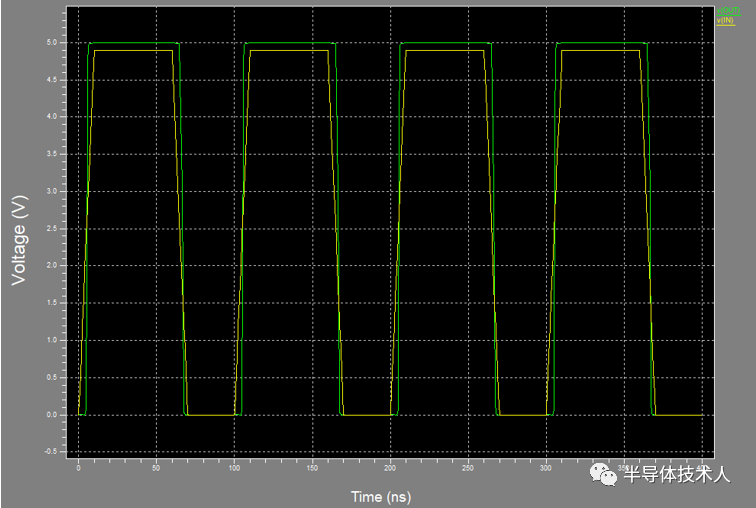Image resolution: width=756 pixels, height=508 pixels.
Task: Click the 1.5 voltage tick label
Action: (52, 303)
